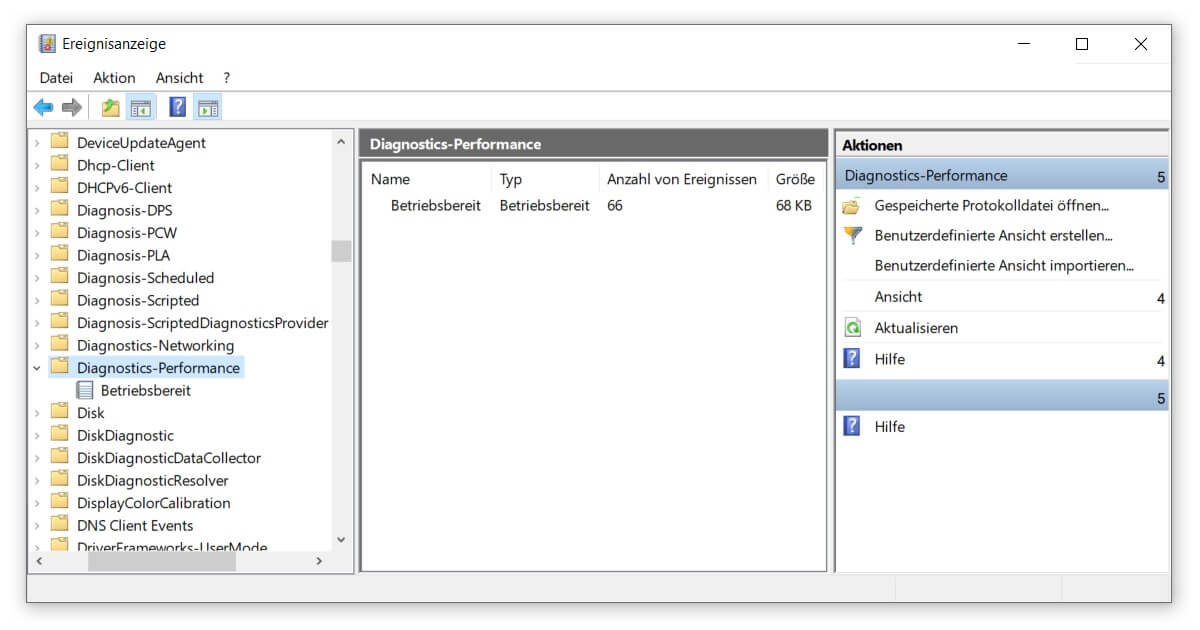Click the tree scrollbar down arrow
This screenshot has width=1200, height=630.
click(342, 539)
